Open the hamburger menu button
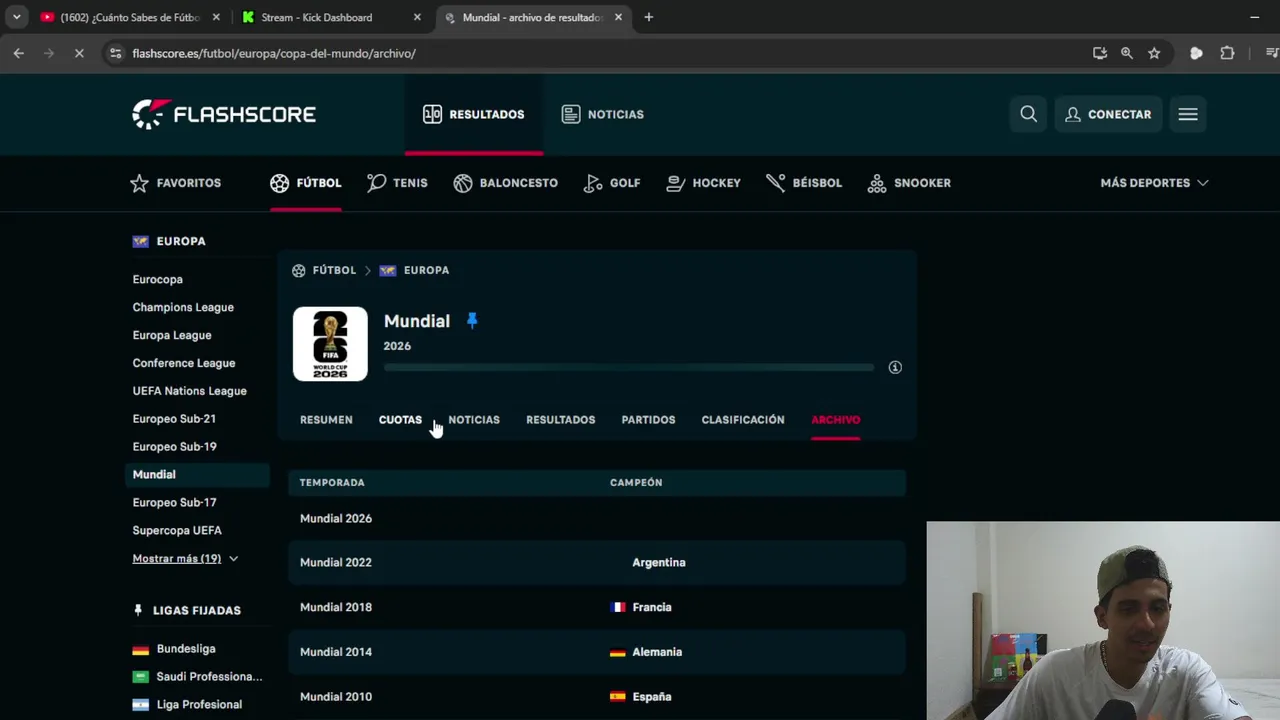 (x=1188, y=114)
